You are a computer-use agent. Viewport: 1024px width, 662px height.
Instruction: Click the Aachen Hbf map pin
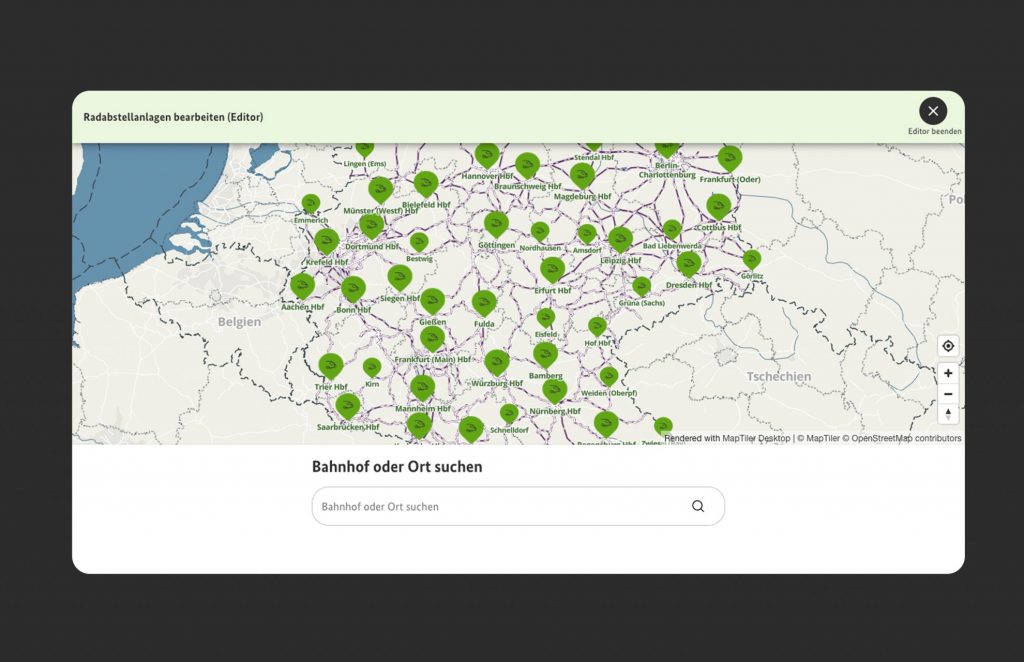(303, 286)
